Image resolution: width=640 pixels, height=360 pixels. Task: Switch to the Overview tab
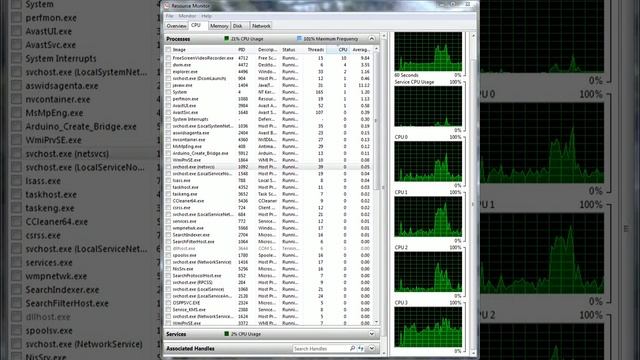(x=176, y=26)
